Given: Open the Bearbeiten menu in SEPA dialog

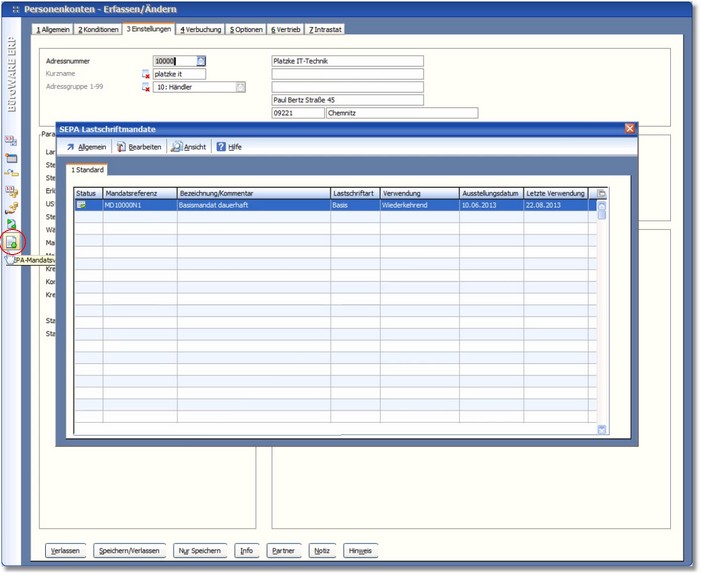Looking at the screenshot, I should coord(139,147).
